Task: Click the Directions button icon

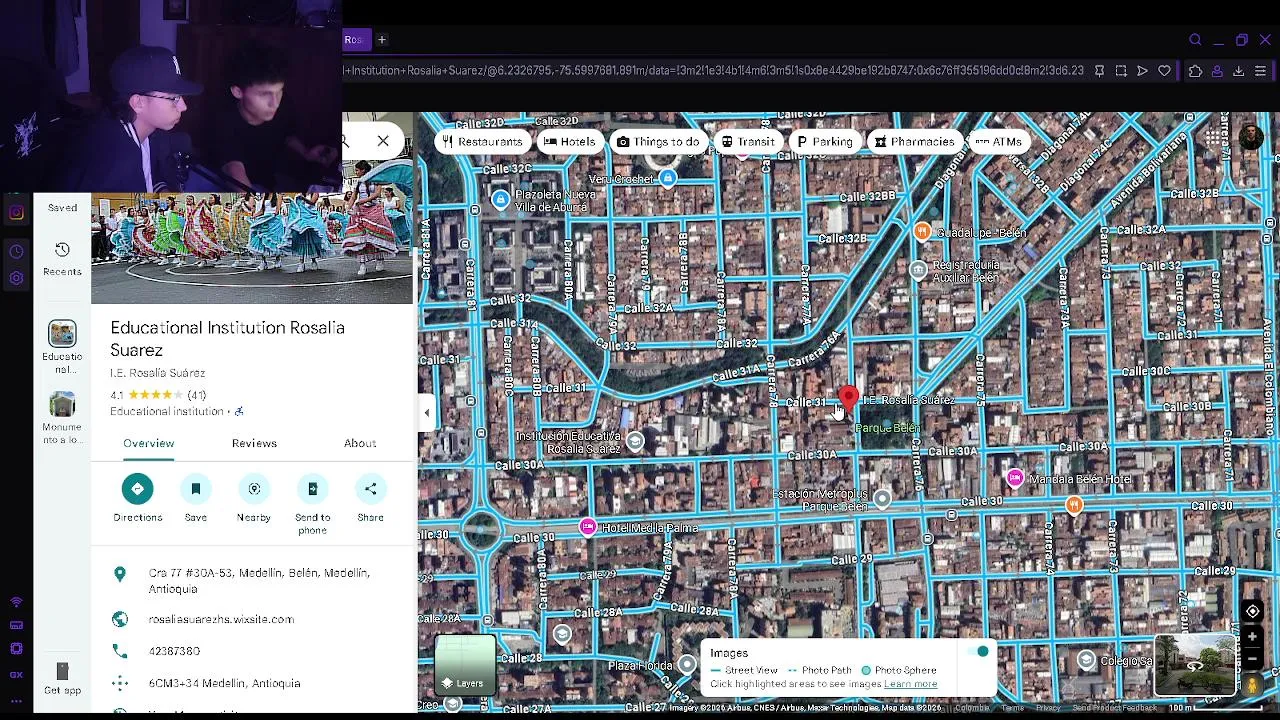Action: [138, 488]
